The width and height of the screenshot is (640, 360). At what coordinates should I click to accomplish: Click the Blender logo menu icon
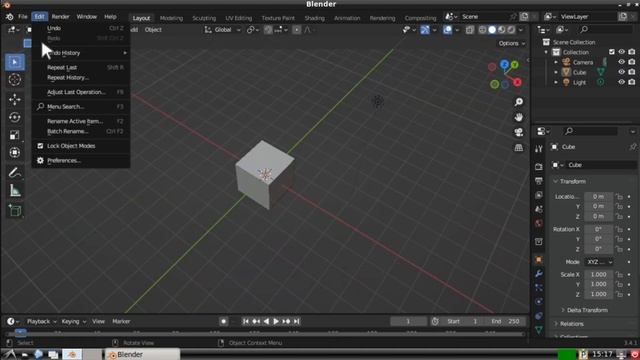pyautogui.click(x=9, y=17)
